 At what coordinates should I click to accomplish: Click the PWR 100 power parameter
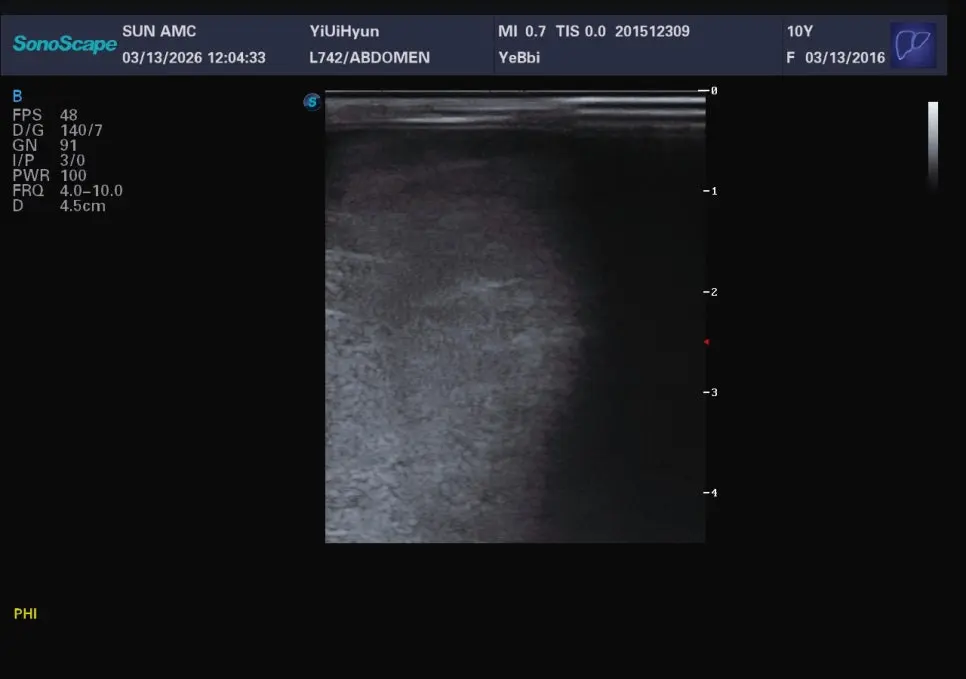click(49, 176)
